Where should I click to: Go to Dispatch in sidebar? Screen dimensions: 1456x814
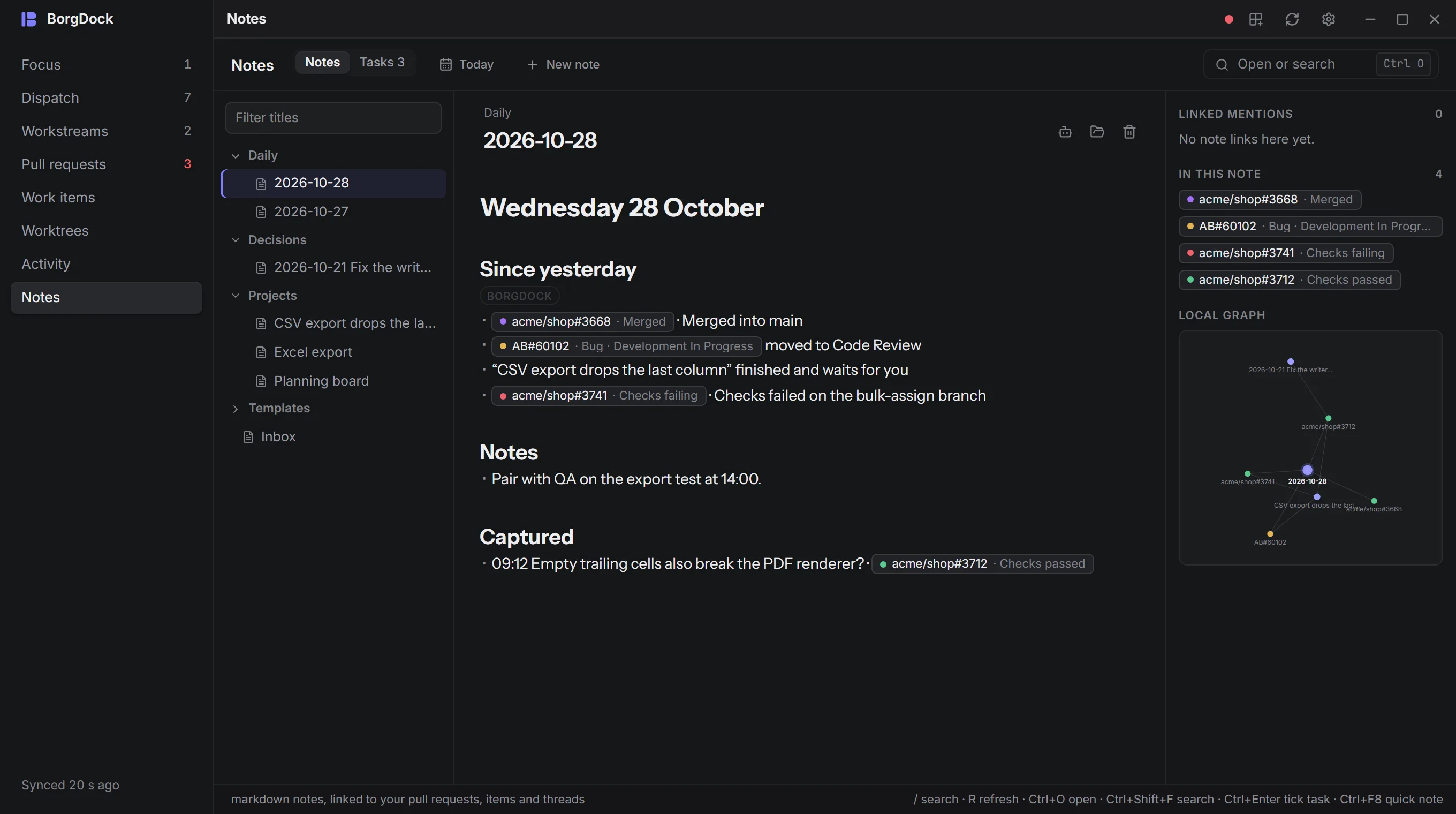pyautogui.click(x=107, y=98)
